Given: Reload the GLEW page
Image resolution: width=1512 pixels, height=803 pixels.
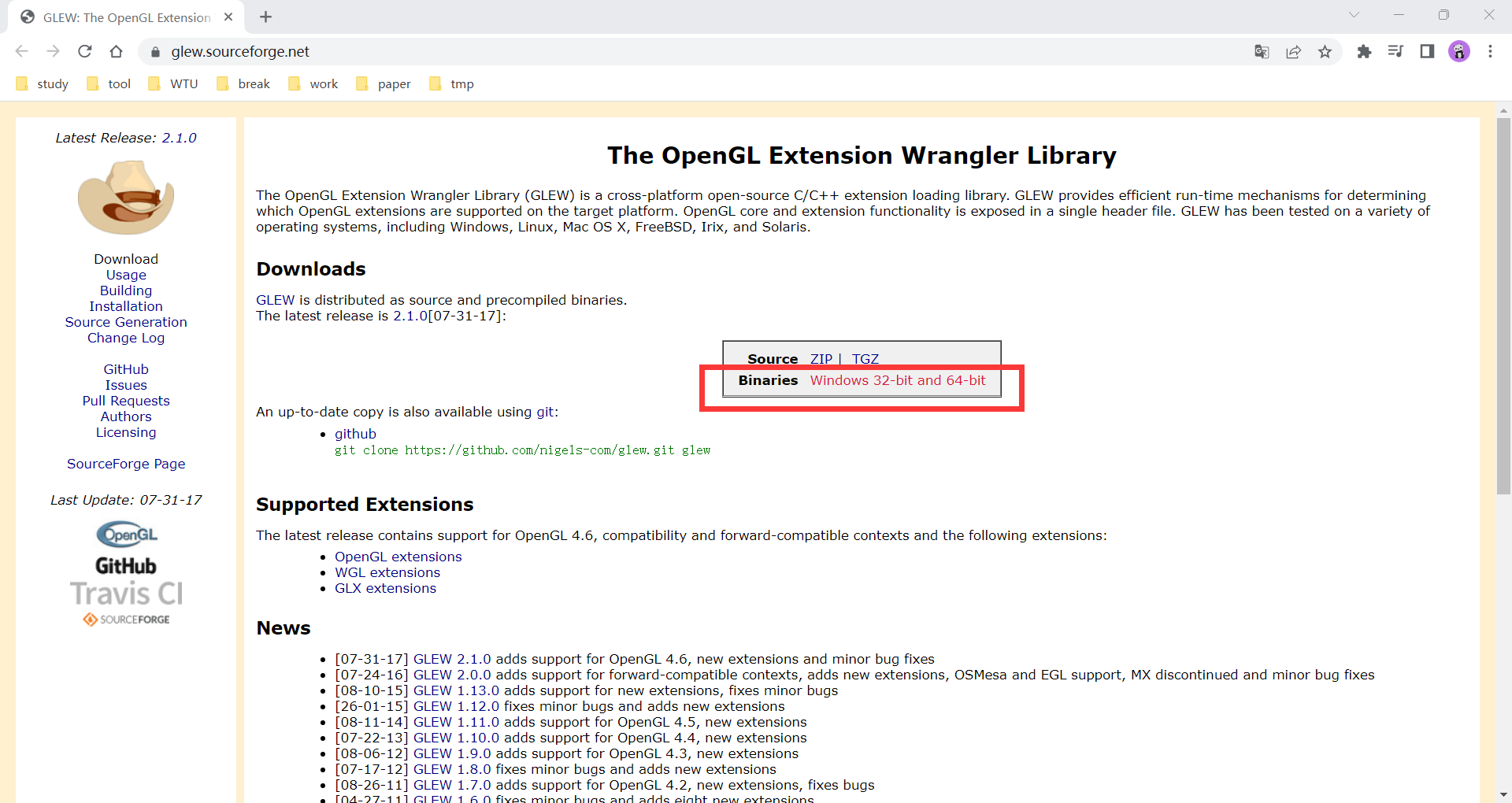Looking at the screenshot, I should point(85,51).
